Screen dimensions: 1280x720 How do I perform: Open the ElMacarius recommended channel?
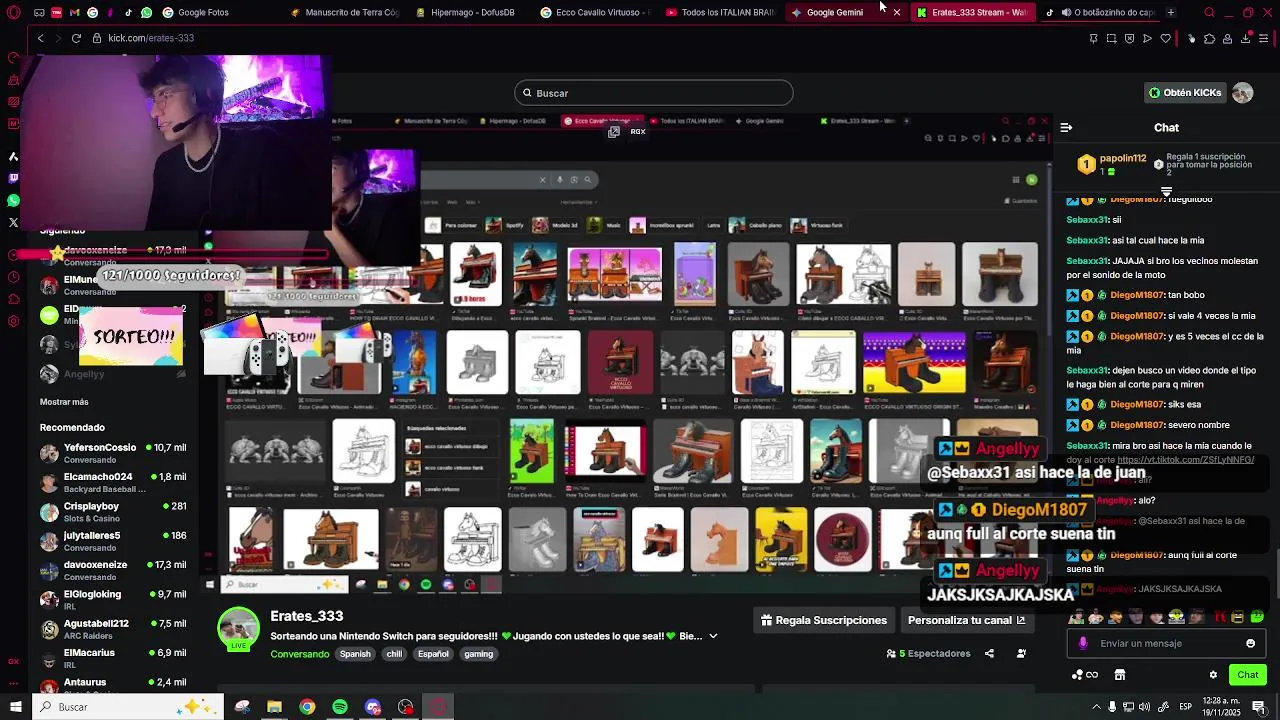[x=113, y=658]
